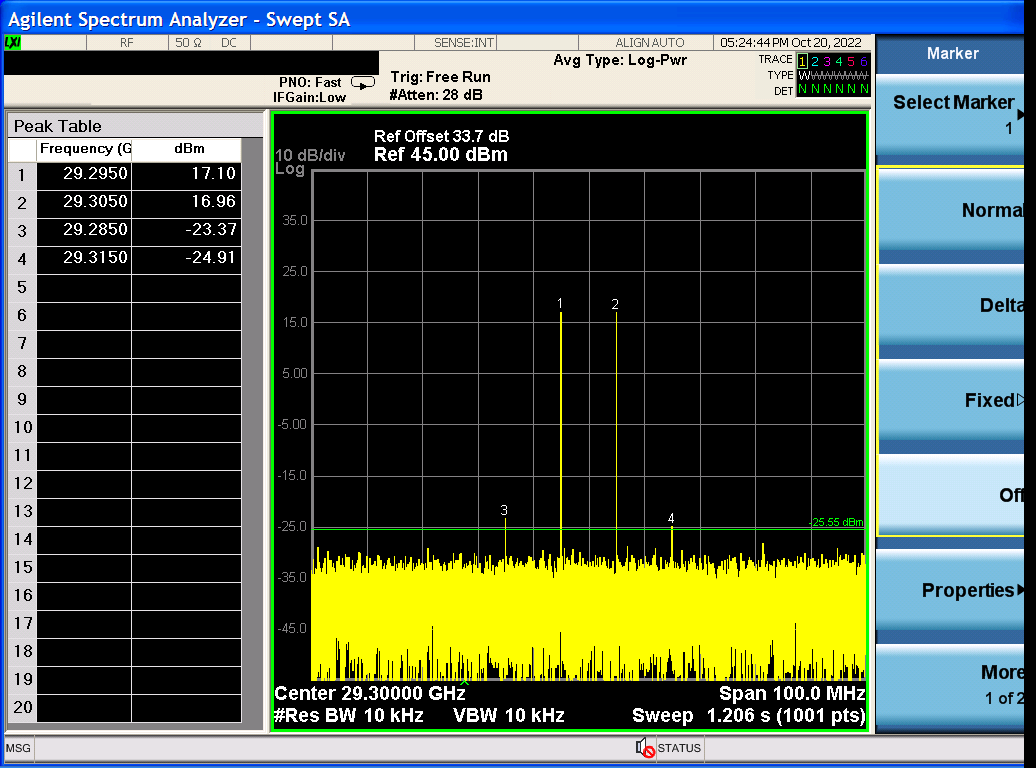Select trace 3 indicator
The width and height of the screenshot is (1036, 768).
point(827,61)
